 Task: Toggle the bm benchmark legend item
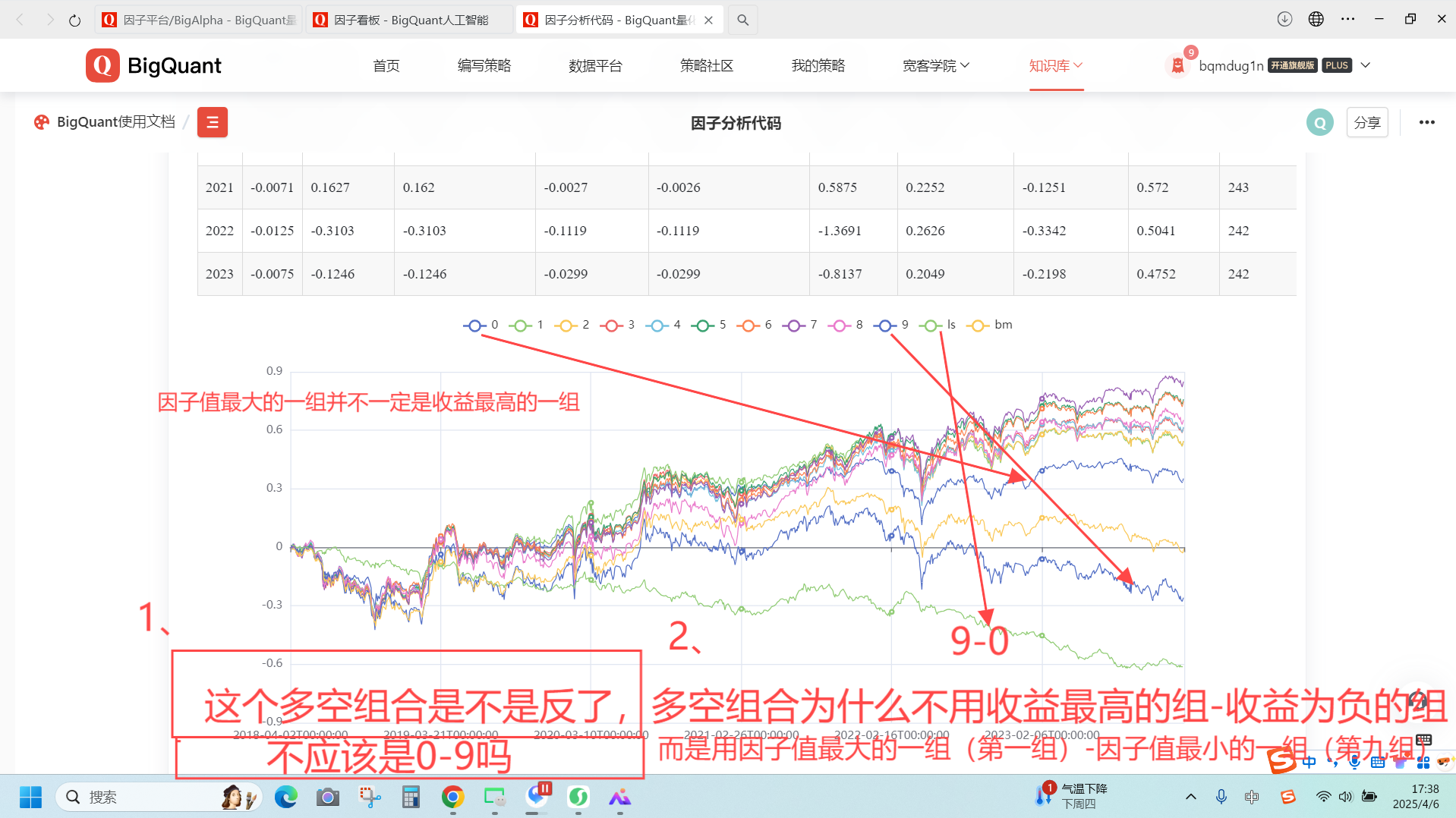pyautogui.click(x=989, y=325)
